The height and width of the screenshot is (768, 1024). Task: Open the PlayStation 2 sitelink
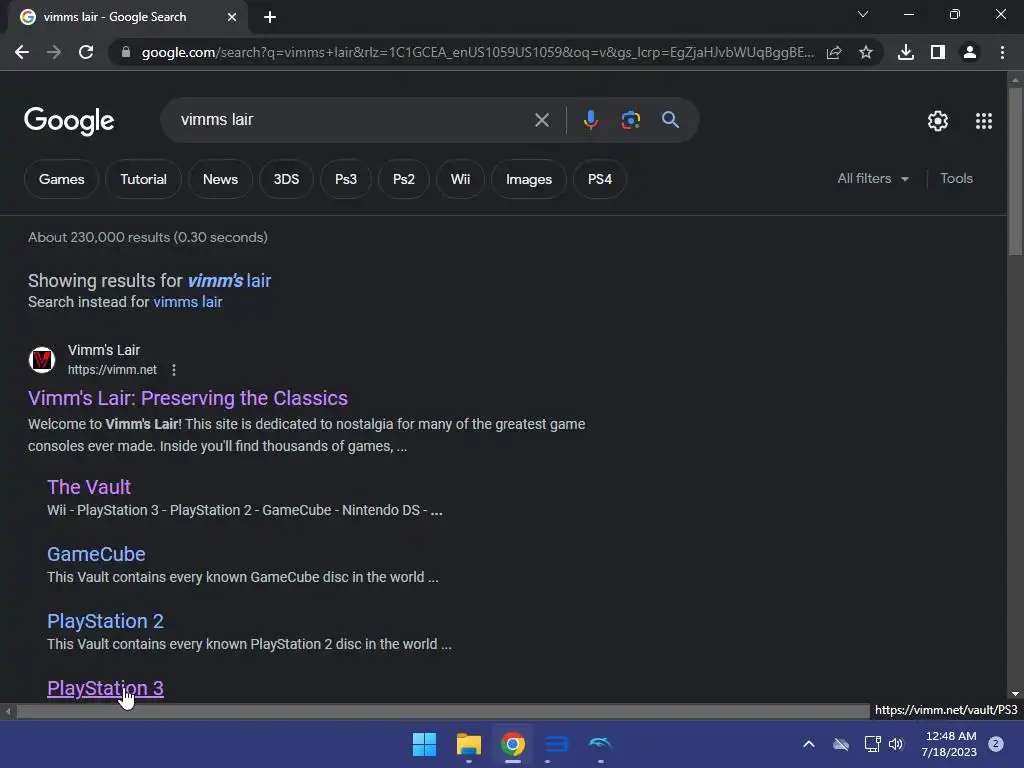(105, 621)
